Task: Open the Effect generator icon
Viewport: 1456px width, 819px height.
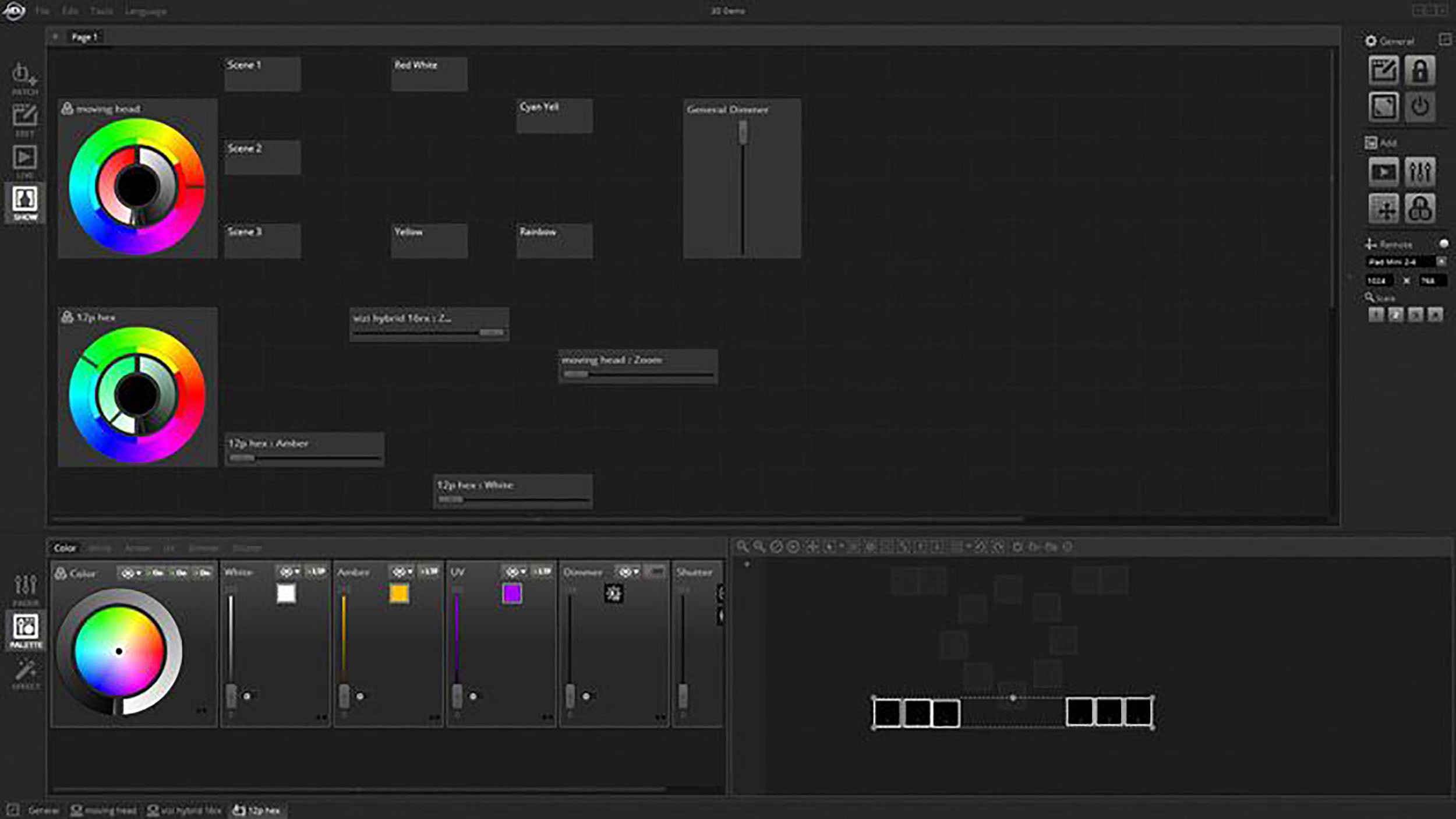Action: [23, 670]
